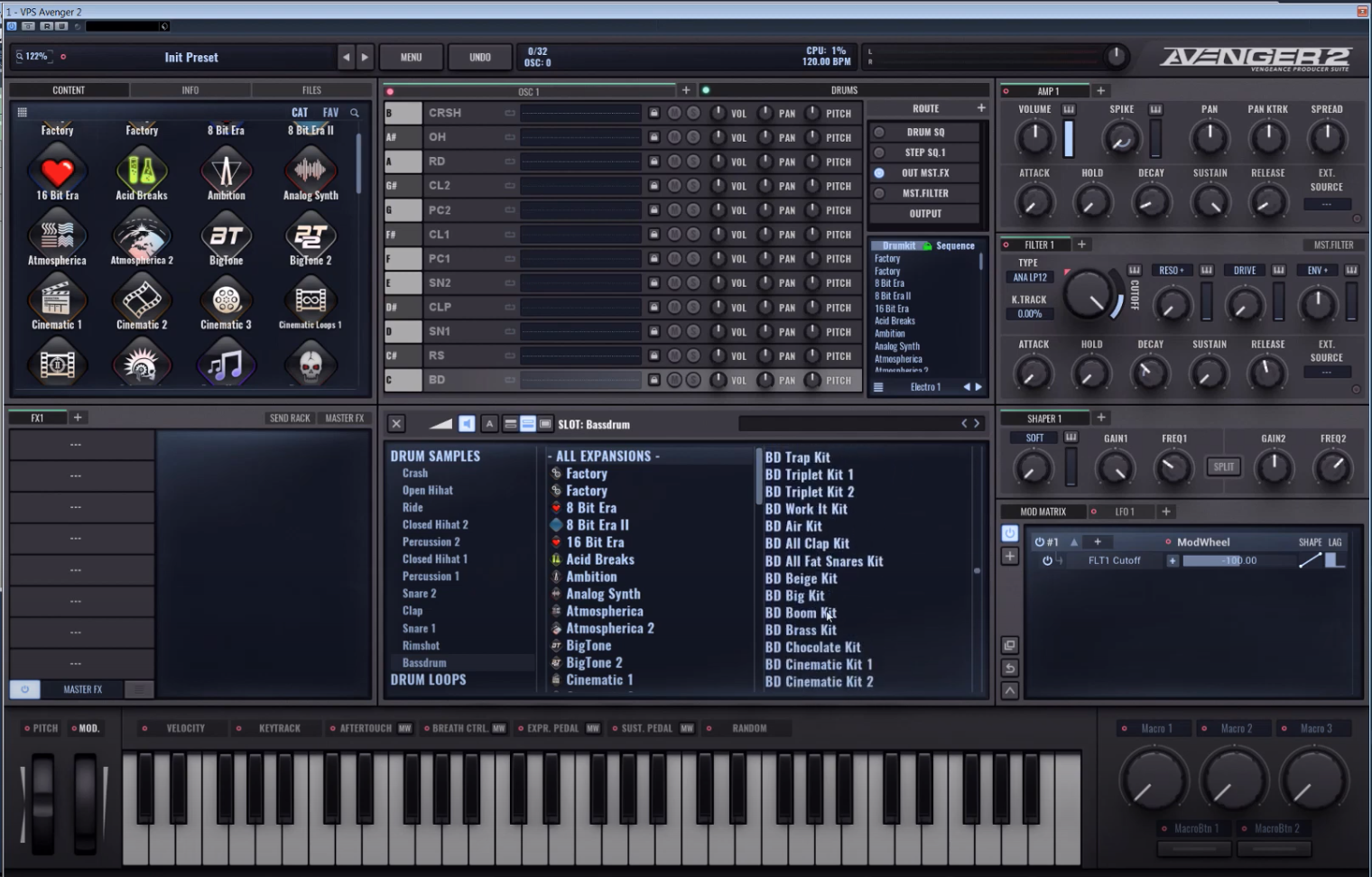Click the list menu icon beside Electro 1
This screenshot has width=1372, height=877.
878,387
